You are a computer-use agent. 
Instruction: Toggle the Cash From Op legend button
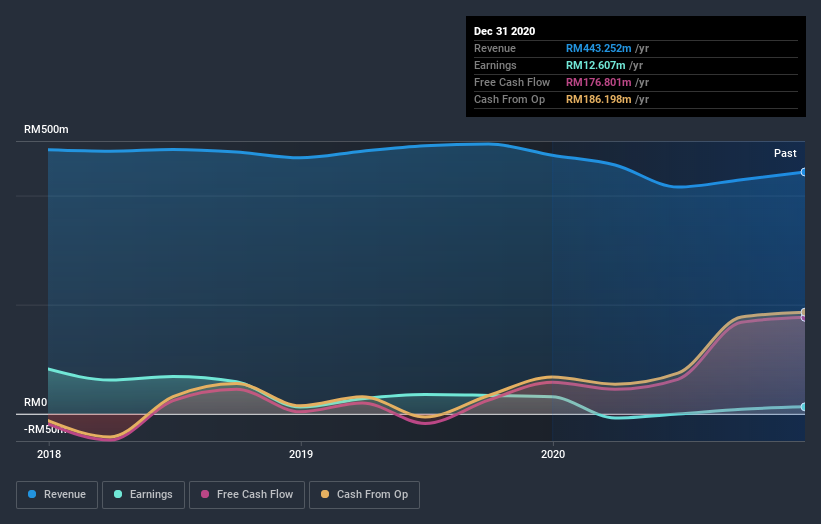[x=364, y=495]
